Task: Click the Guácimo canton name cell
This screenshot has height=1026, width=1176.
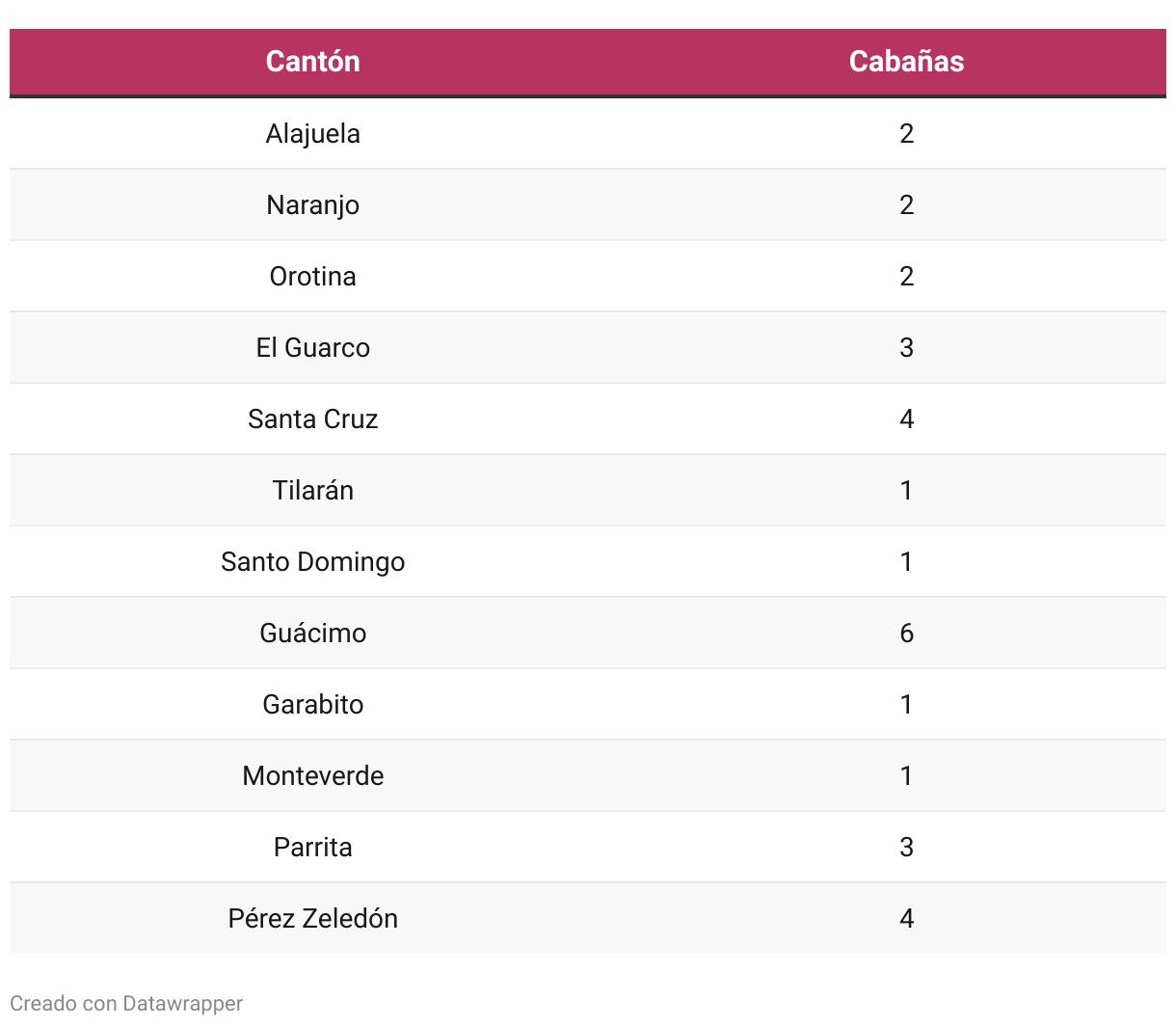Action: [312, 633]
